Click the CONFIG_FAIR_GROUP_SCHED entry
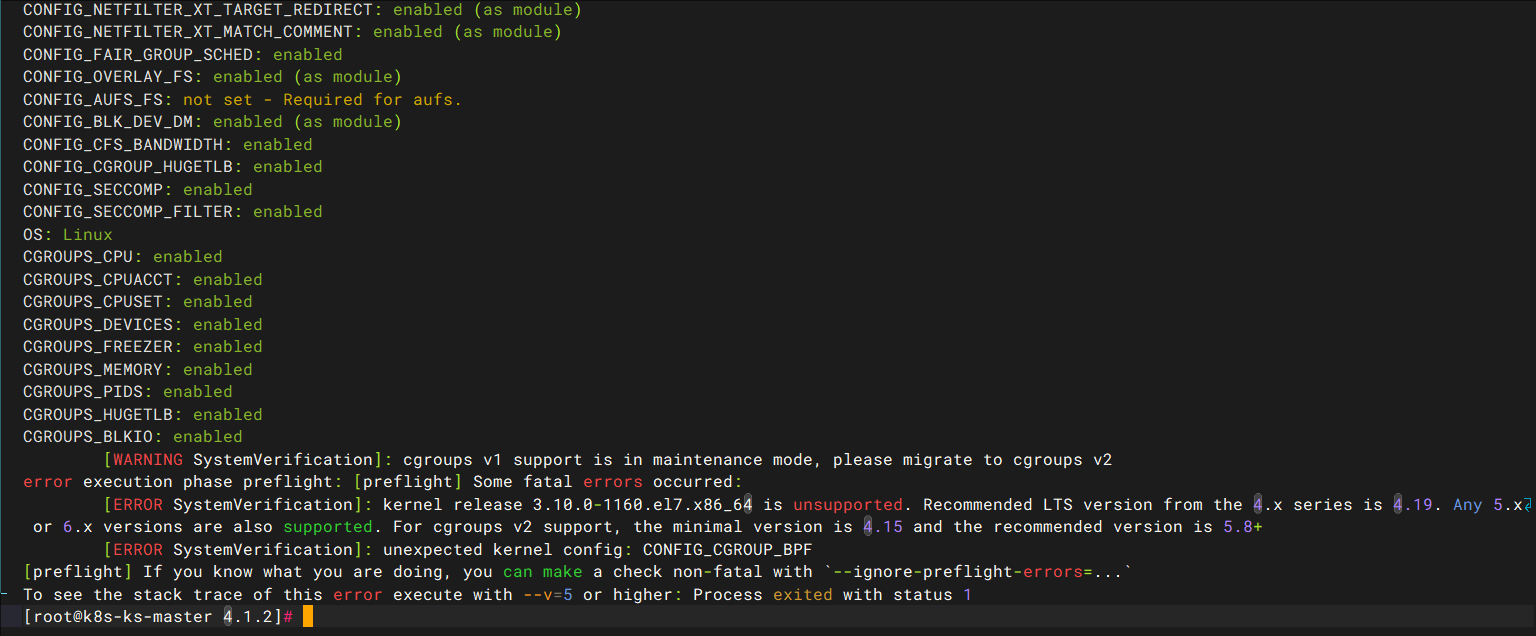The height and width of the screenshot is (636, 1536). [183, 55]
